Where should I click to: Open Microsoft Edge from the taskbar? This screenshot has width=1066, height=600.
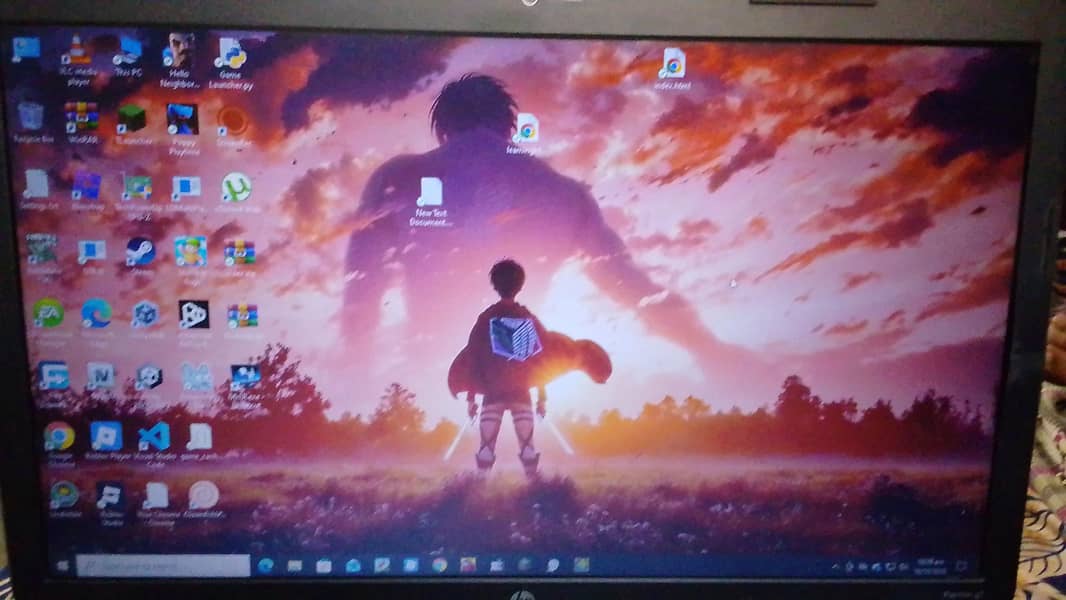[x=265, y=565]
